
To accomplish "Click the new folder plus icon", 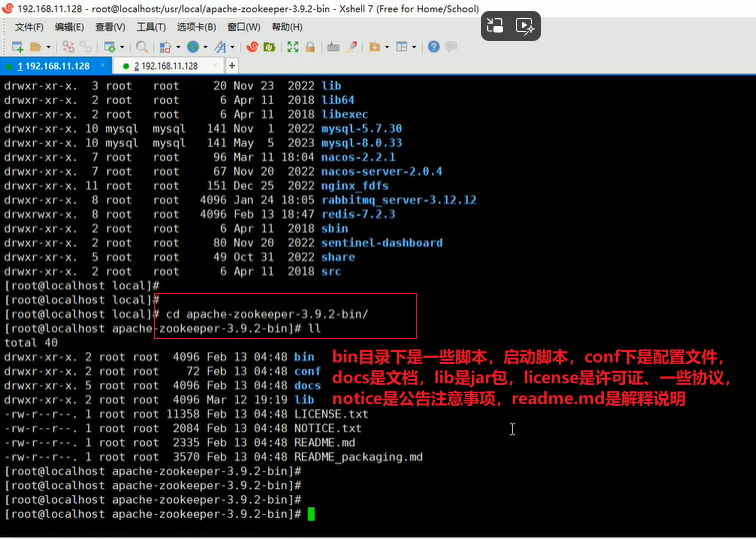I will coord(374,47).
